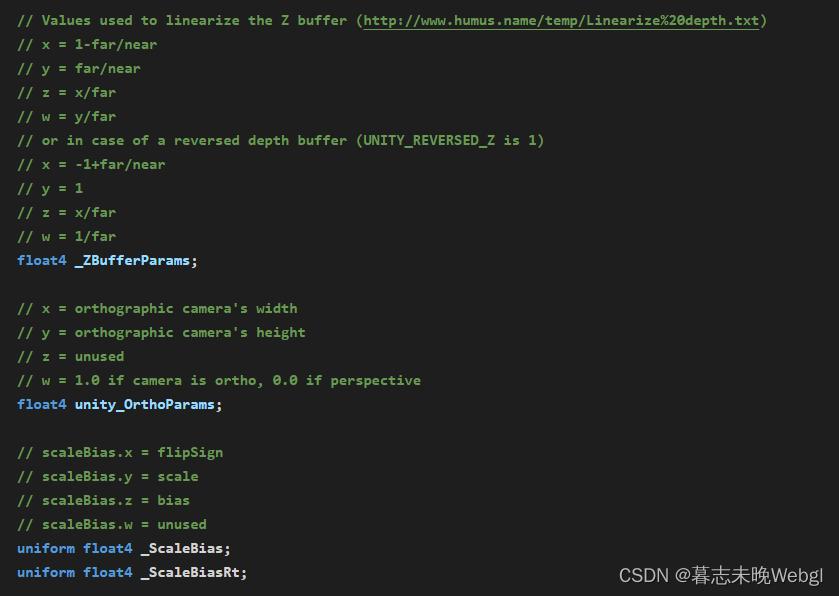This screenshot has width=839, height=596.
Task: Click the UNITY_REVERSED_Z text in comment
Action: (x=429, y=141)
